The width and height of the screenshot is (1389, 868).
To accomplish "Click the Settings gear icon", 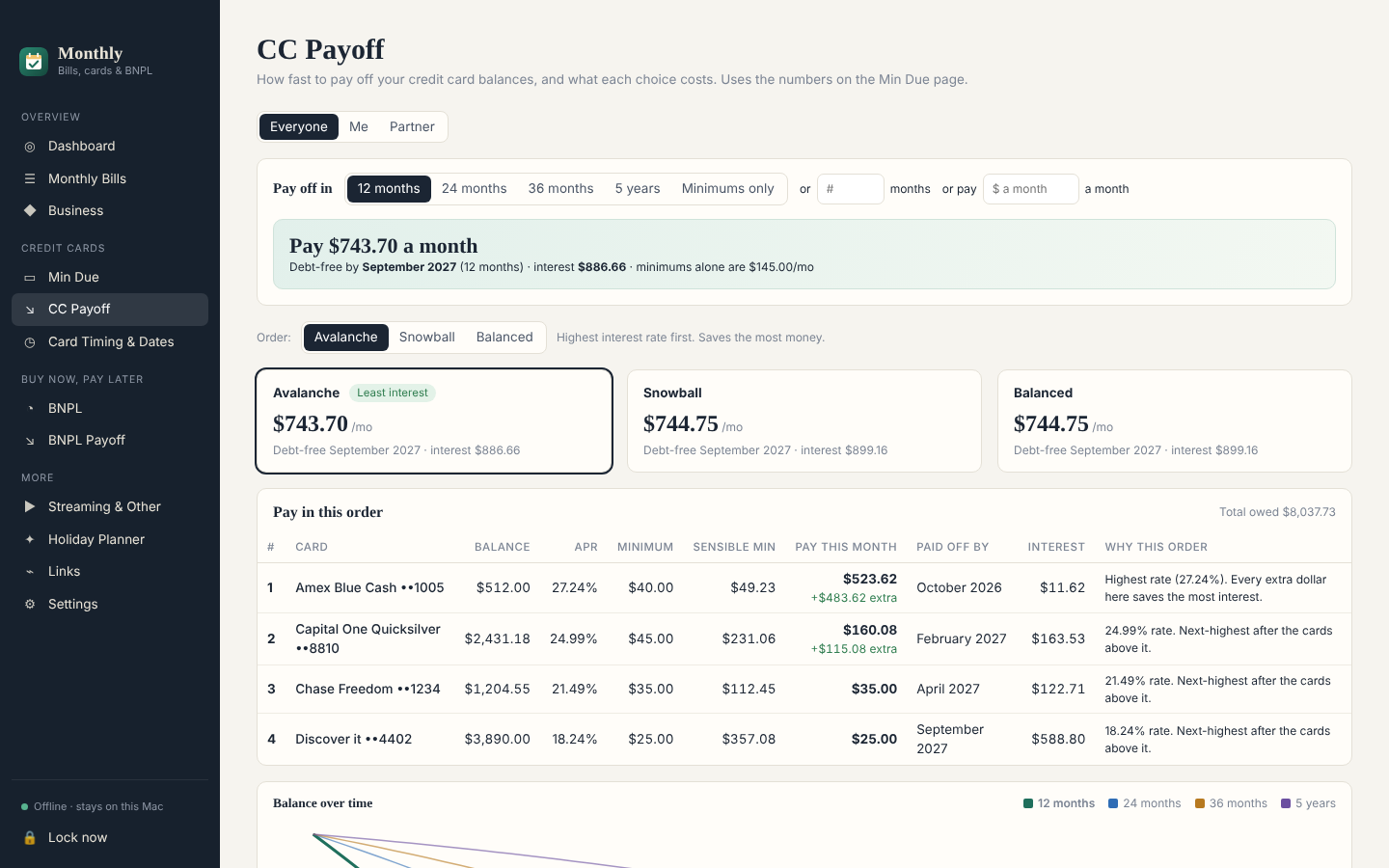I will (x=30, y=605).
